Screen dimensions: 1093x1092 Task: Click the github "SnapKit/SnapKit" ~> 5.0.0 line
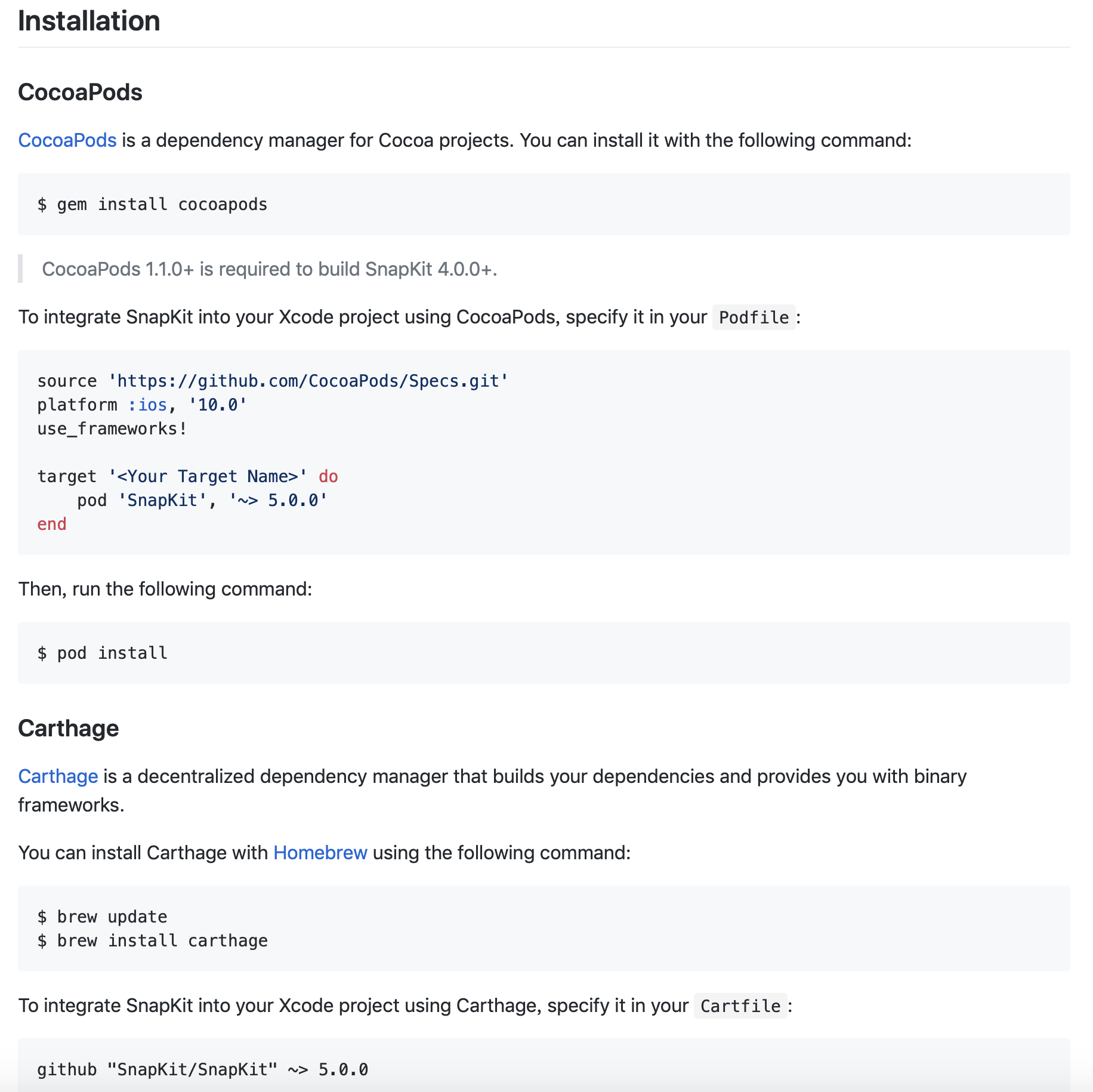click(203, 1069)
